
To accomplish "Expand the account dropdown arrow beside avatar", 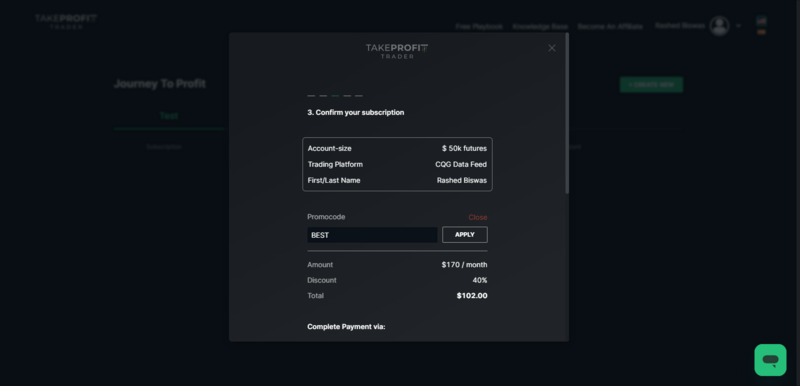I will [x=738, y=26].
